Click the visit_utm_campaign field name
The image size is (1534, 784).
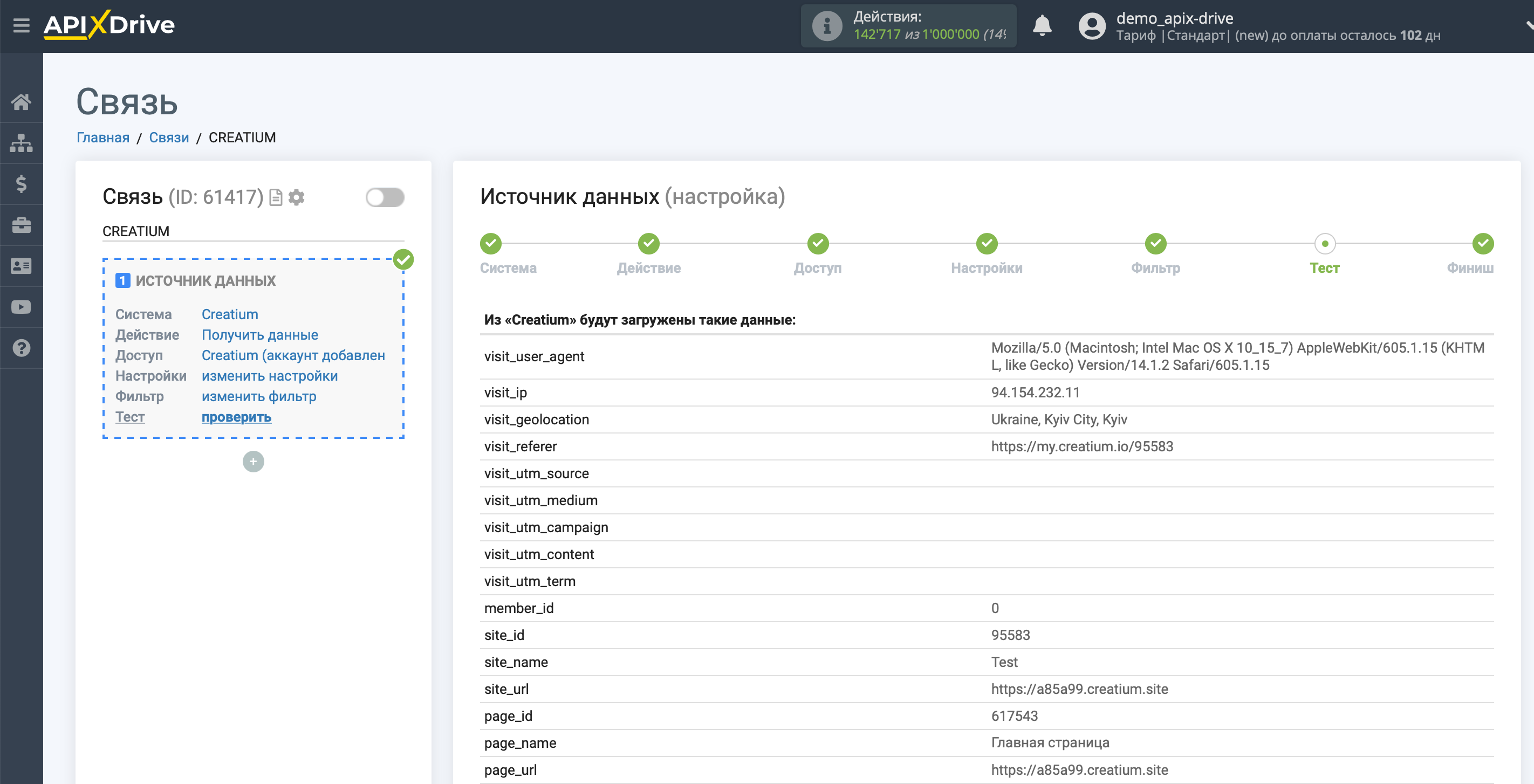pyautogui.click(x=546, y=527)
